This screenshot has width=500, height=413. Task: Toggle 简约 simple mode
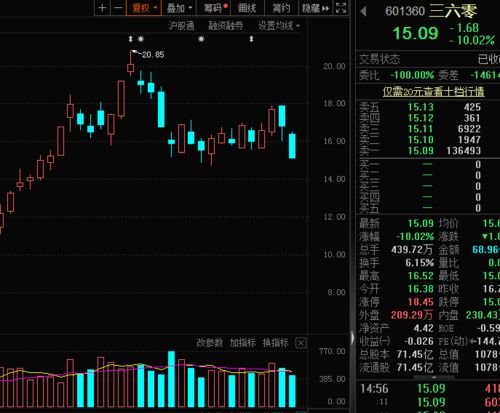click(281, 8)
